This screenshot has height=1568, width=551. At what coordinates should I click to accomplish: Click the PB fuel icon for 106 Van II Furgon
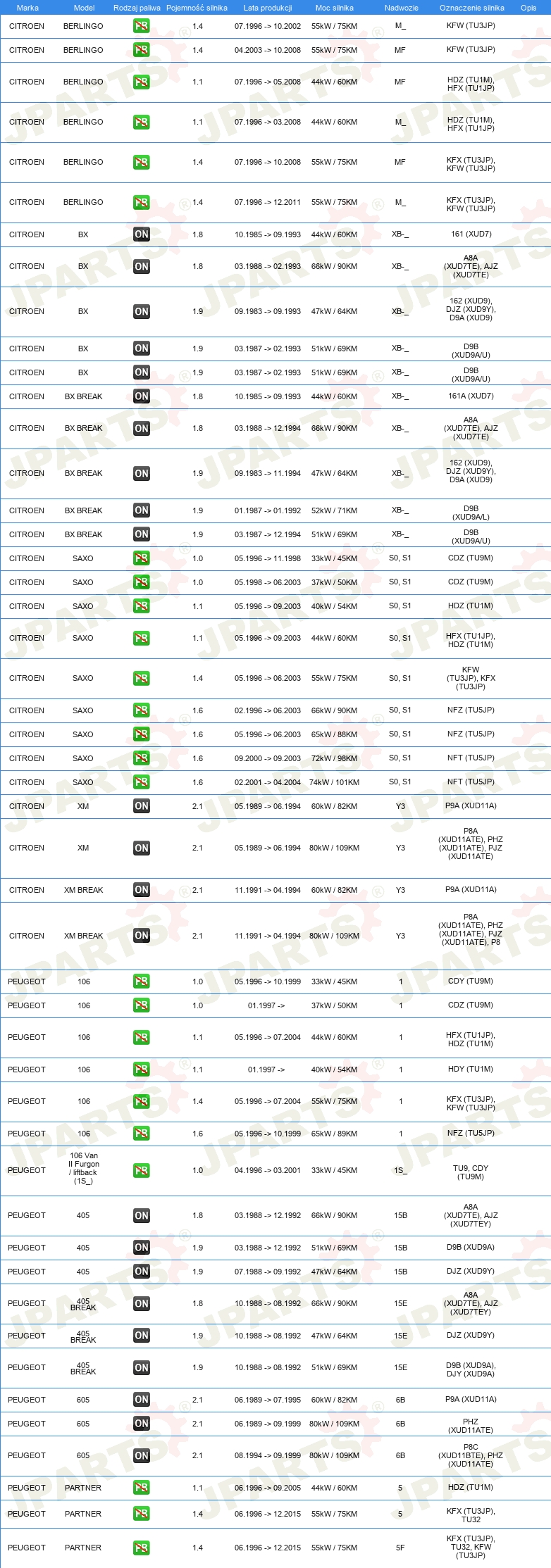[142, 1171]
